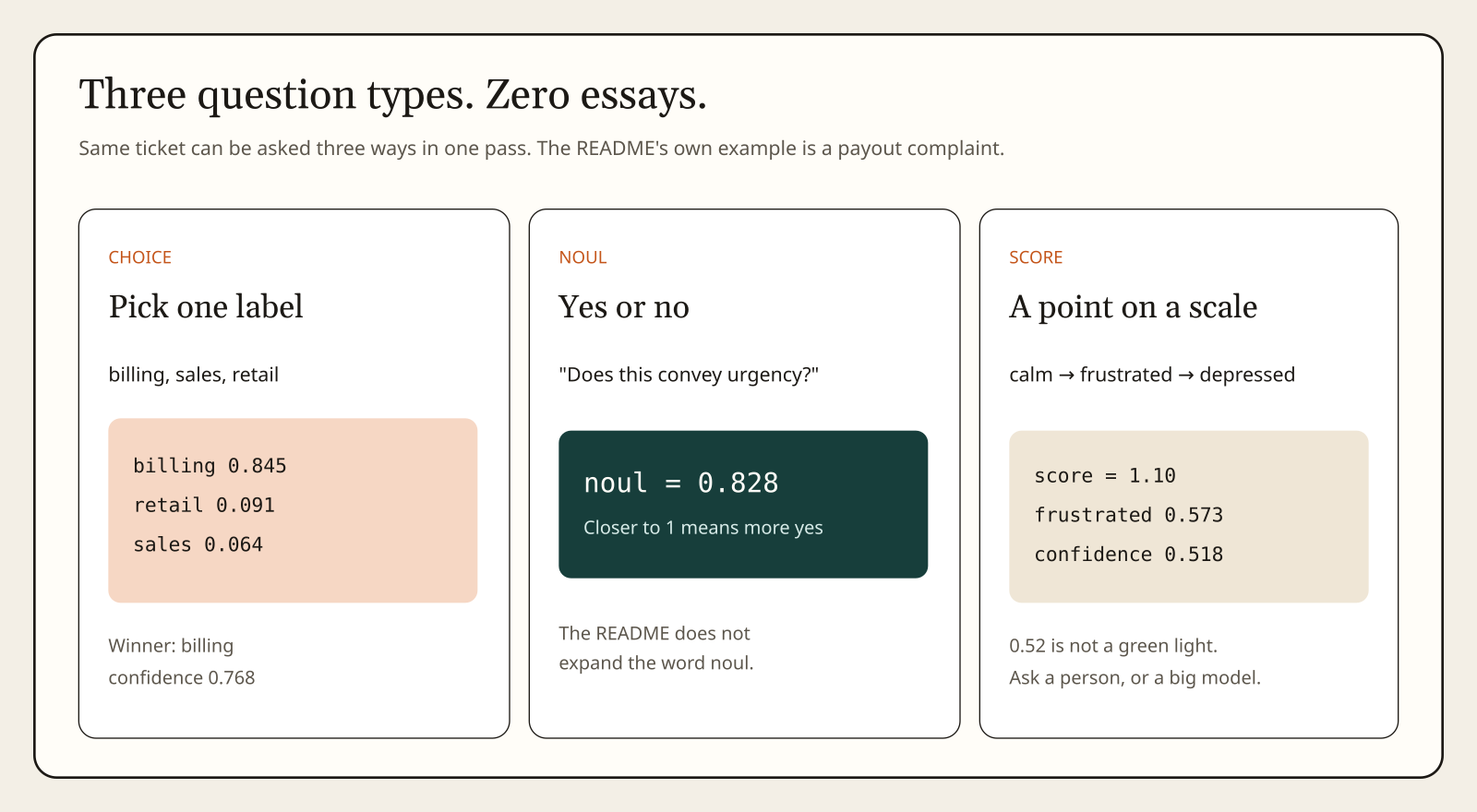Click the orange NOUL label
This screenshot has width=1477, height=812.
pos(582,257)
